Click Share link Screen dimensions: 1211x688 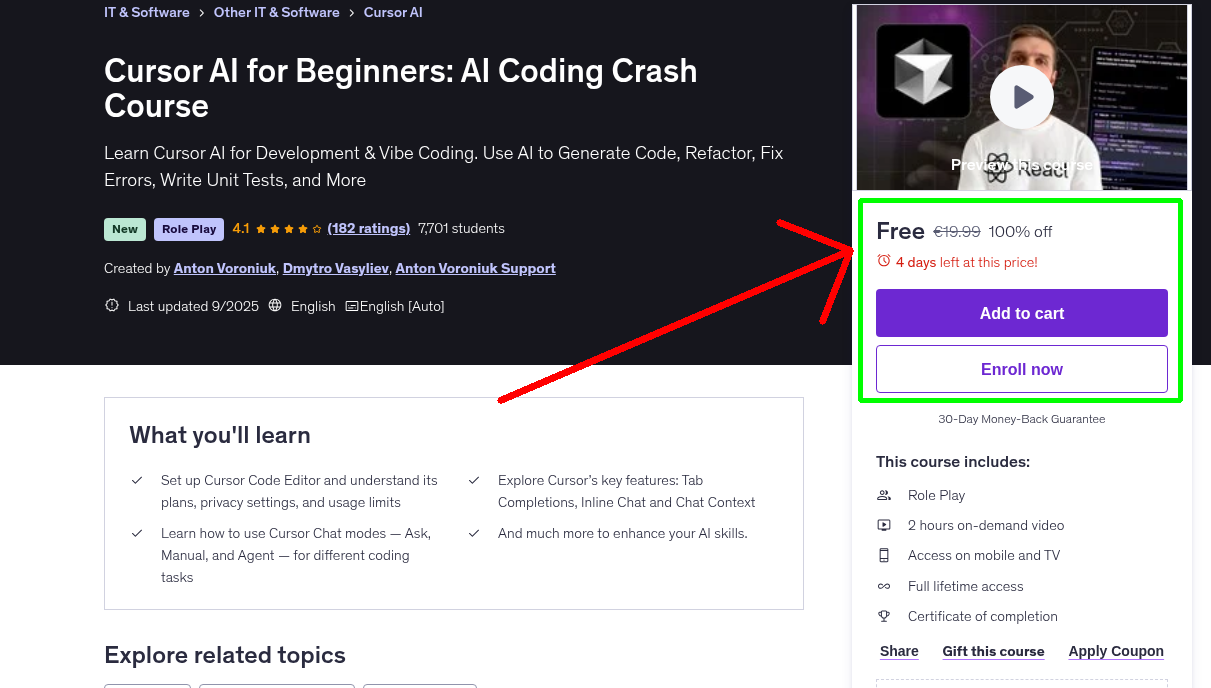pyautogui.click(x=899, y=651)
